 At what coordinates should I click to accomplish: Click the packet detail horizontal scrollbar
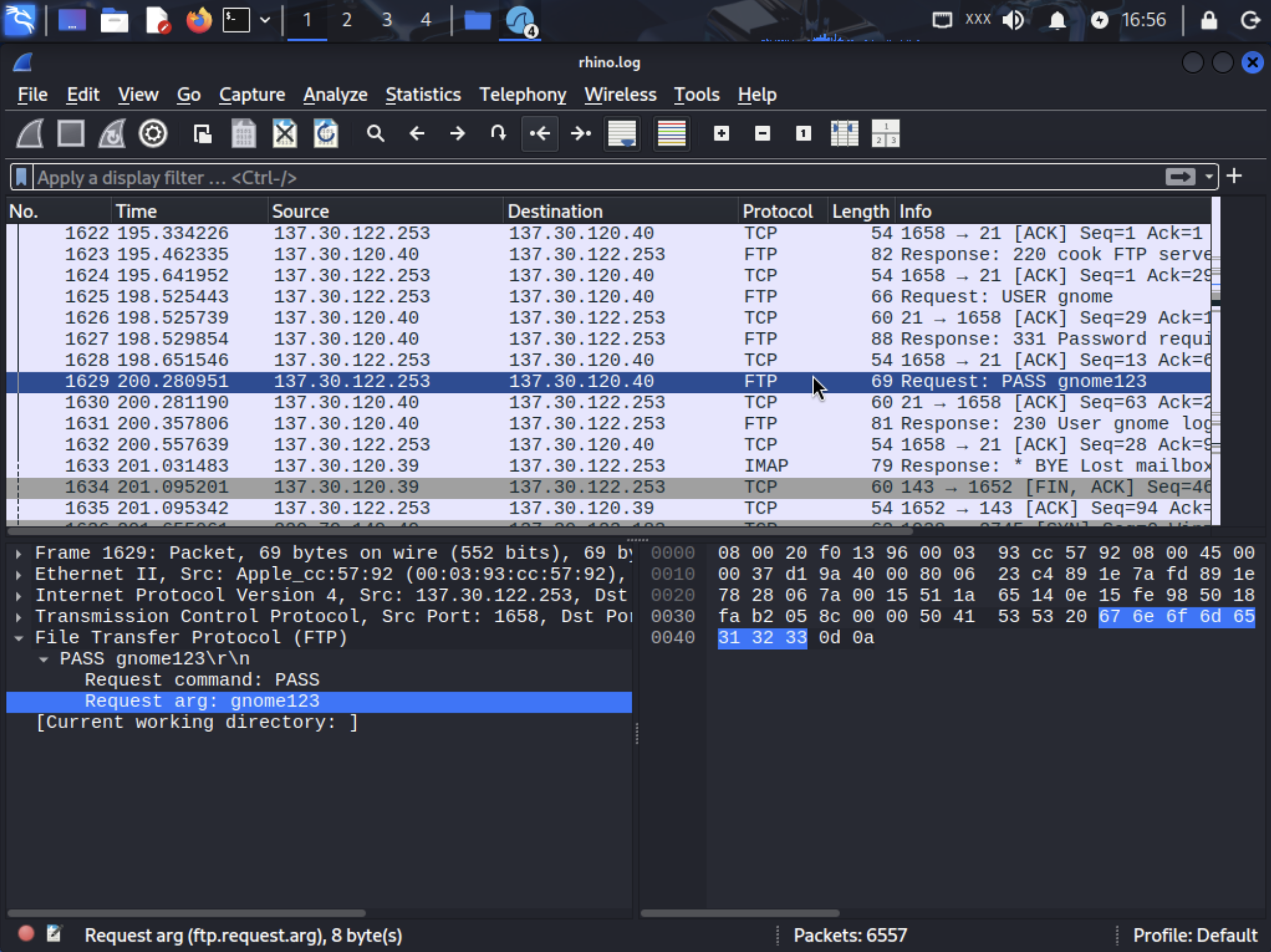[186, 913]
